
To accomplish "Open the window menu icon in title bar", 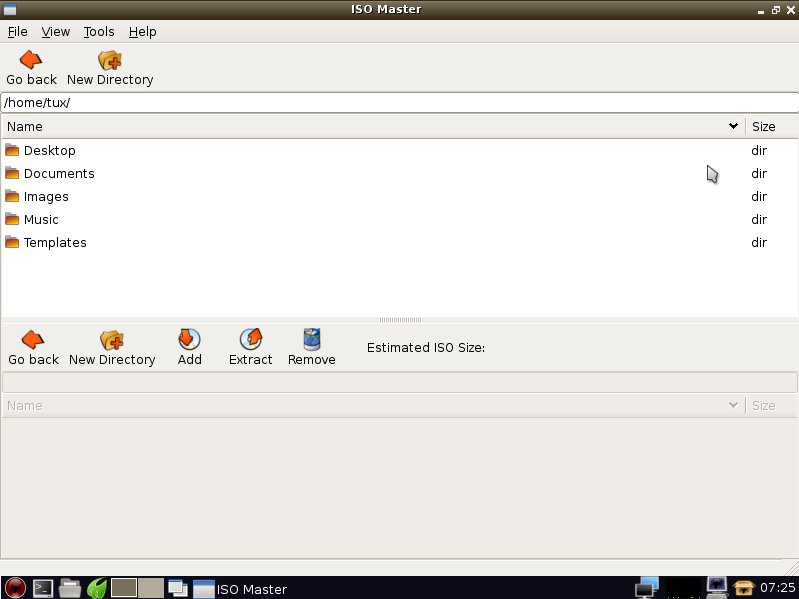I will click(10, 9).
